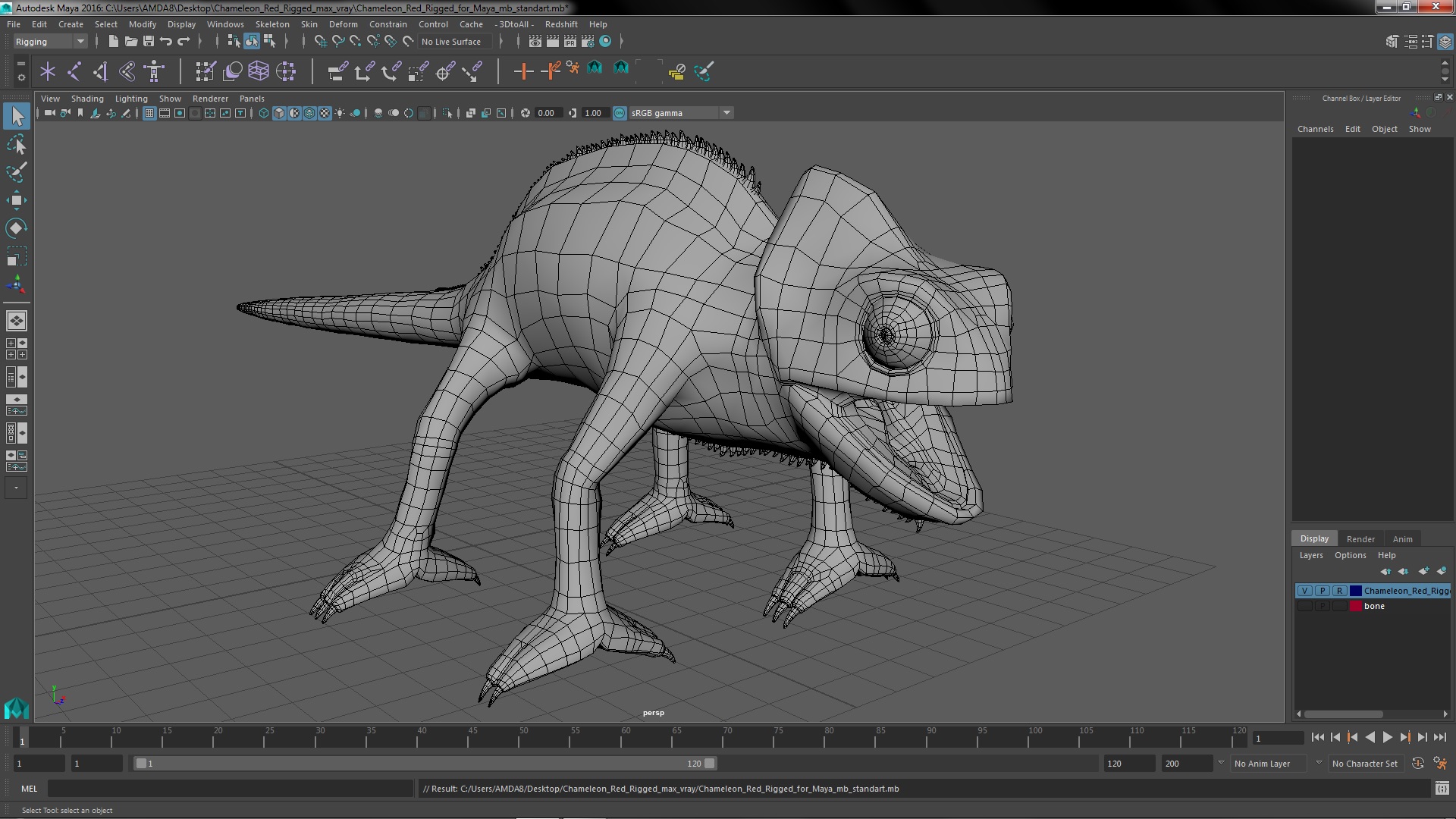
Task: Toggle visibility box of bone layer
Action: [x=1304, y=606]
